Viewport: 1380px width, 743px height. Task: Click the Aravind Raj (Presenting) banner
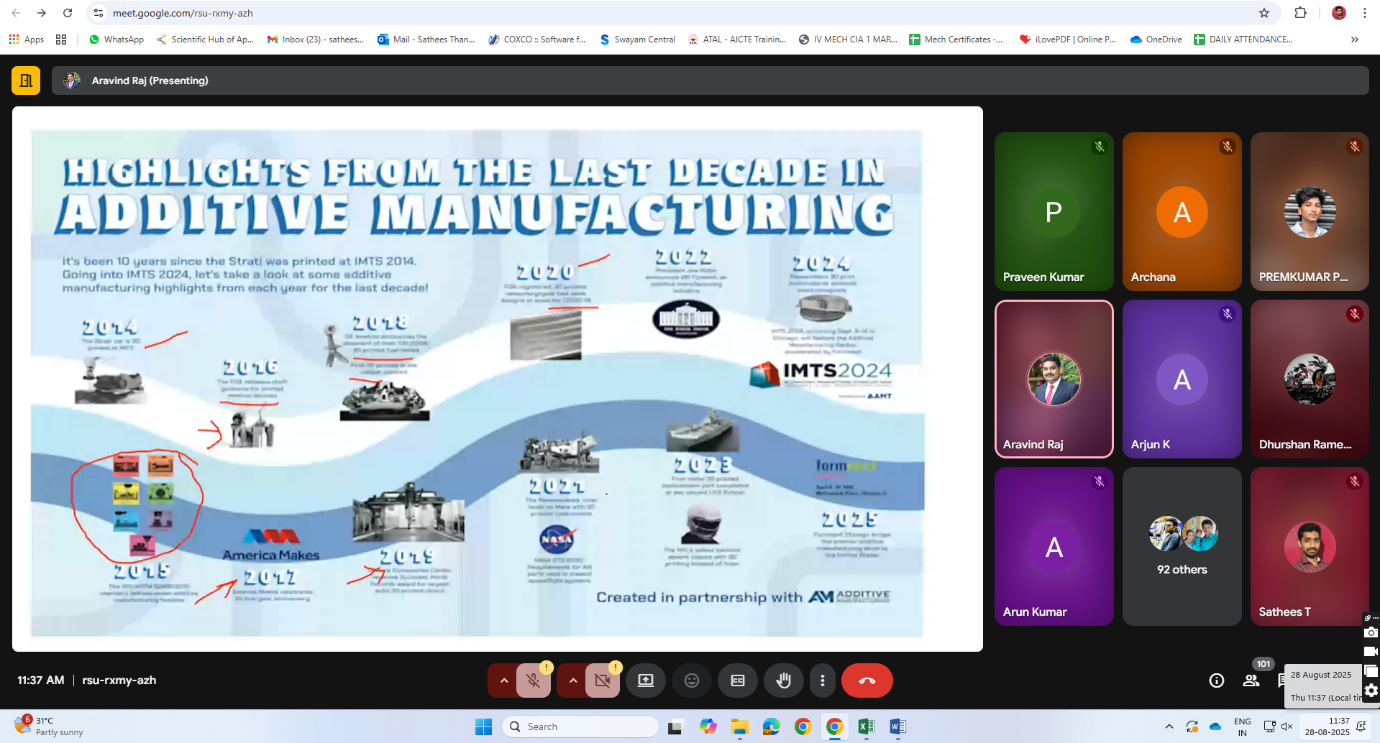pos(710,80)
